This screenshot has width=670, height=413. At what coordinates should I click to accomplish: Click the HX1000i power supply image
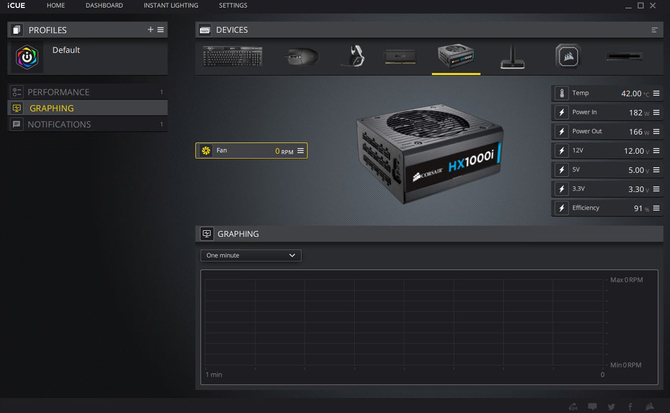tap(429, 153)
